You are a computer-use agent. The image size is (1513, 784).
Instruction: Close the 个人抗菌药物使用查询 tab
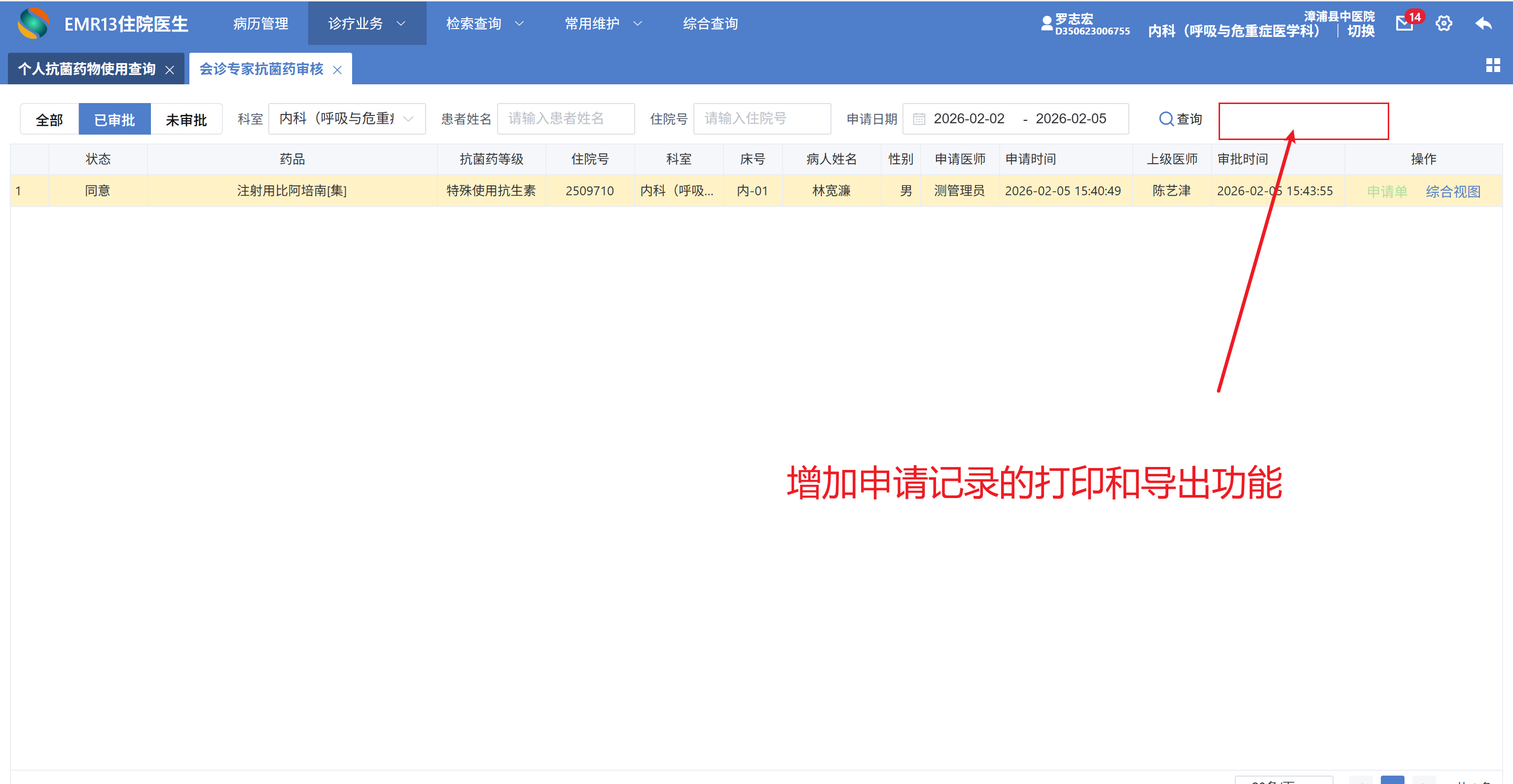[170, 70]
